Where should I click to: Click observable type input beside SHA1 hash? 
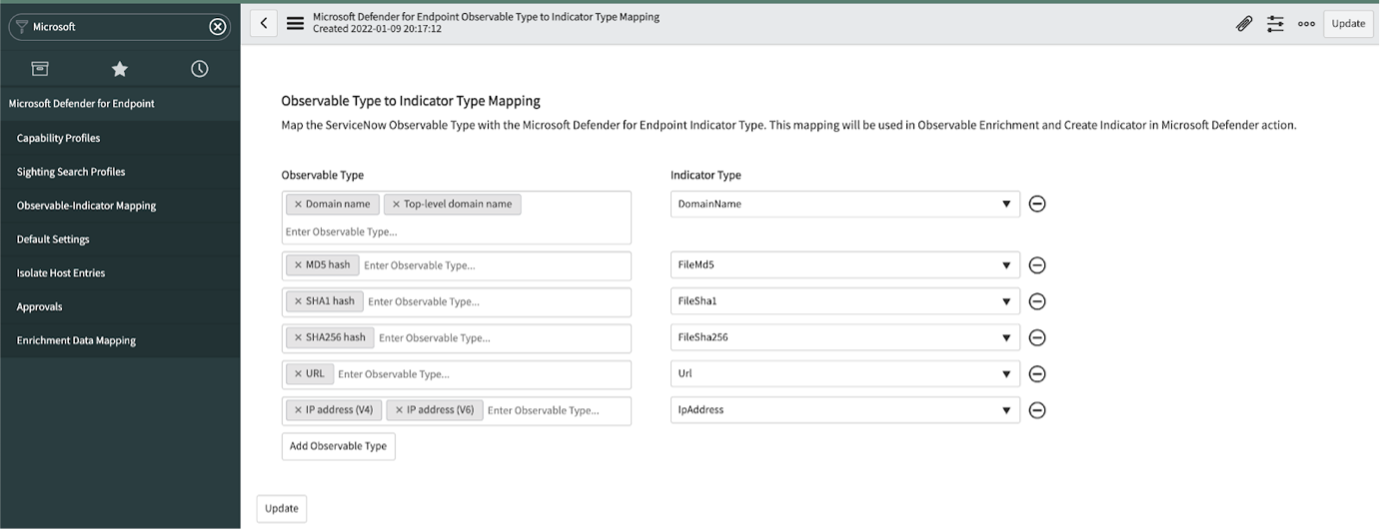pos(498,302)
